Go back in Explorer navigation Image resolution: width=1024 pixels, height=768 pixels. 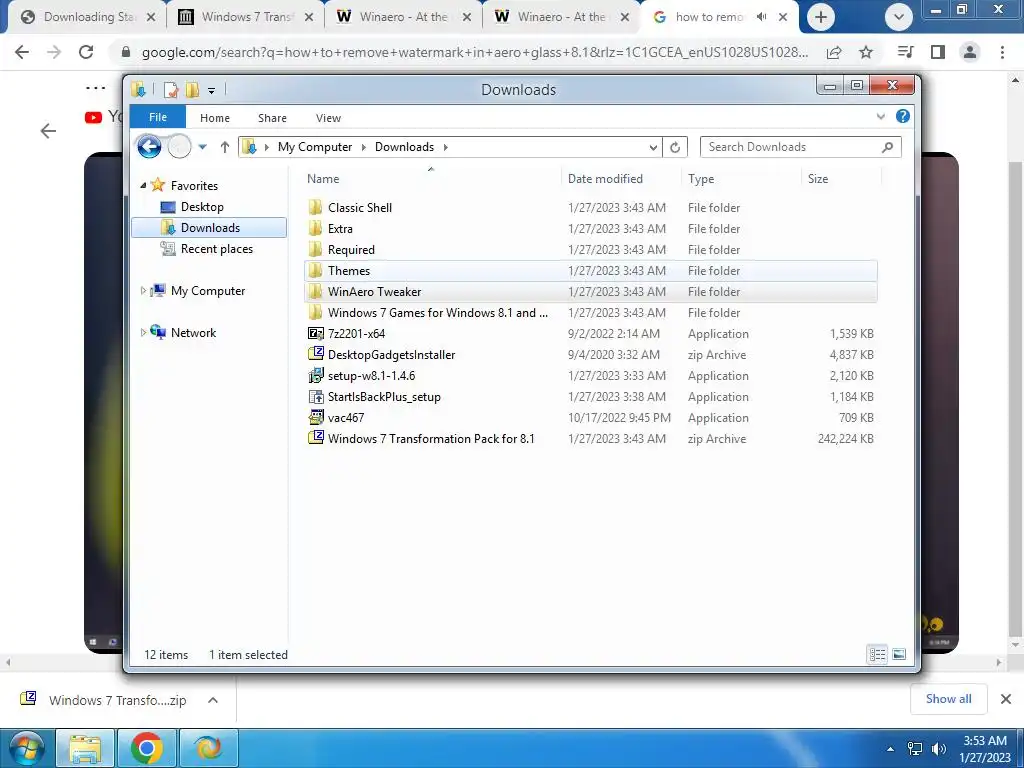(149, 147)
